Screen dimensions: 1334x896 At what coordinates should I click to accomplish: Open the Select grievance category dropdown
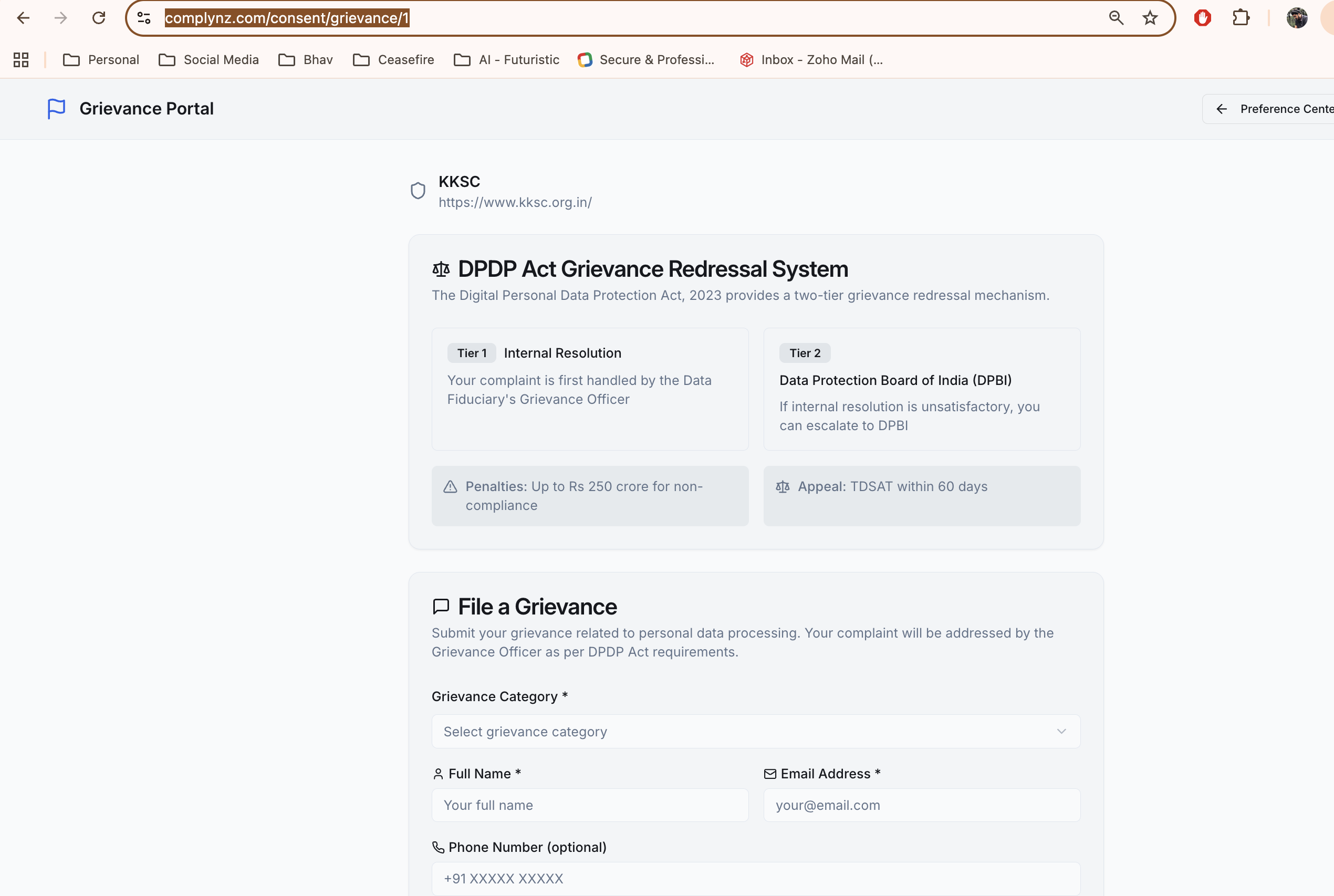point(755,732)
